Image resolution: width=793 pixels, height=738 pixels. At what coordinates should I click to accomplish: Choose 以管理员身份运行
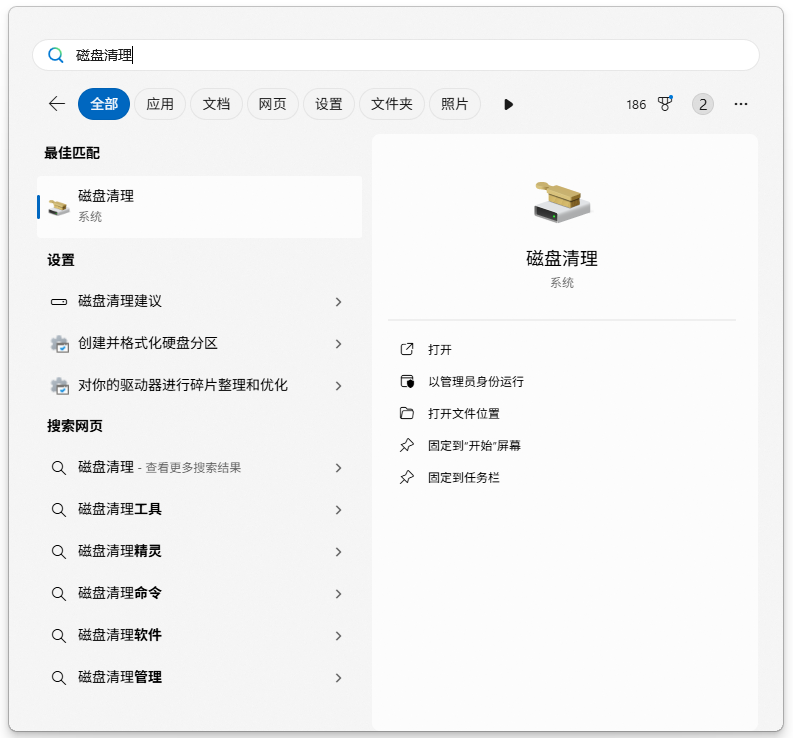click(x=476, y=381)
